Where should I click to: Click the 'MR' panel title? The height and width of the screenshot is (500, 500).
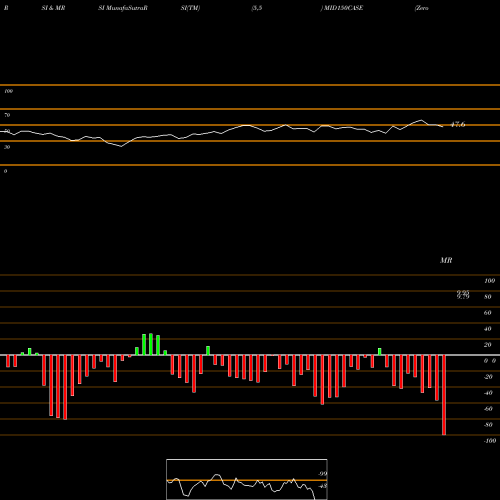click(446, 260)
